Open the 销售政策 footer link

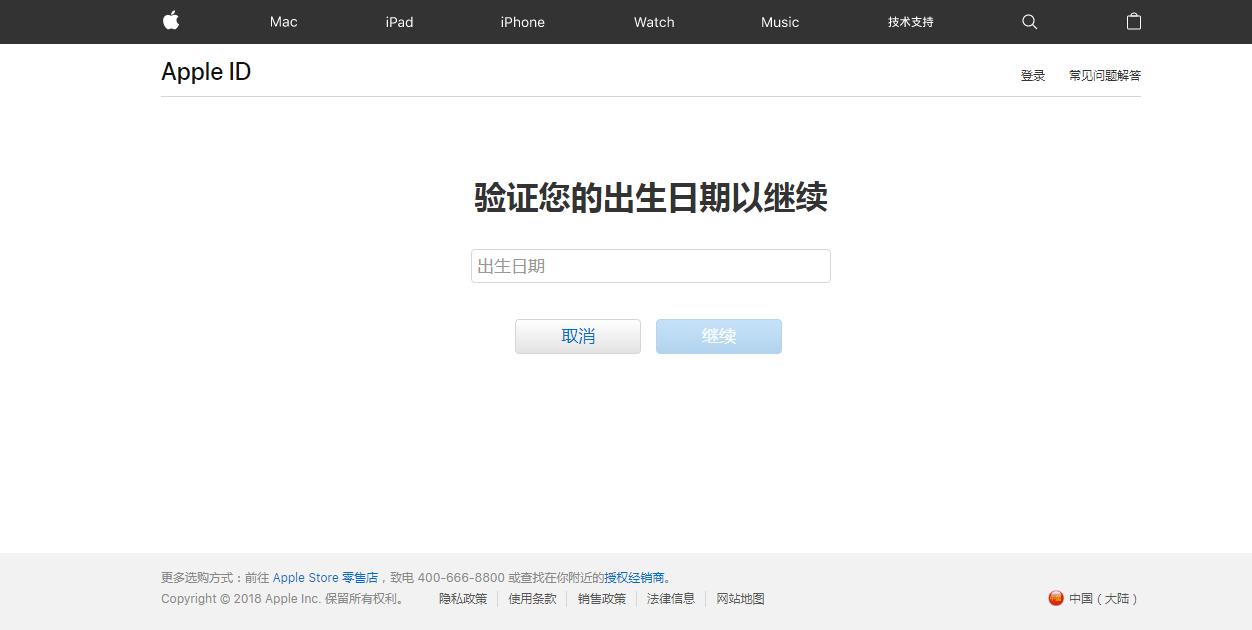pos(602,599)
